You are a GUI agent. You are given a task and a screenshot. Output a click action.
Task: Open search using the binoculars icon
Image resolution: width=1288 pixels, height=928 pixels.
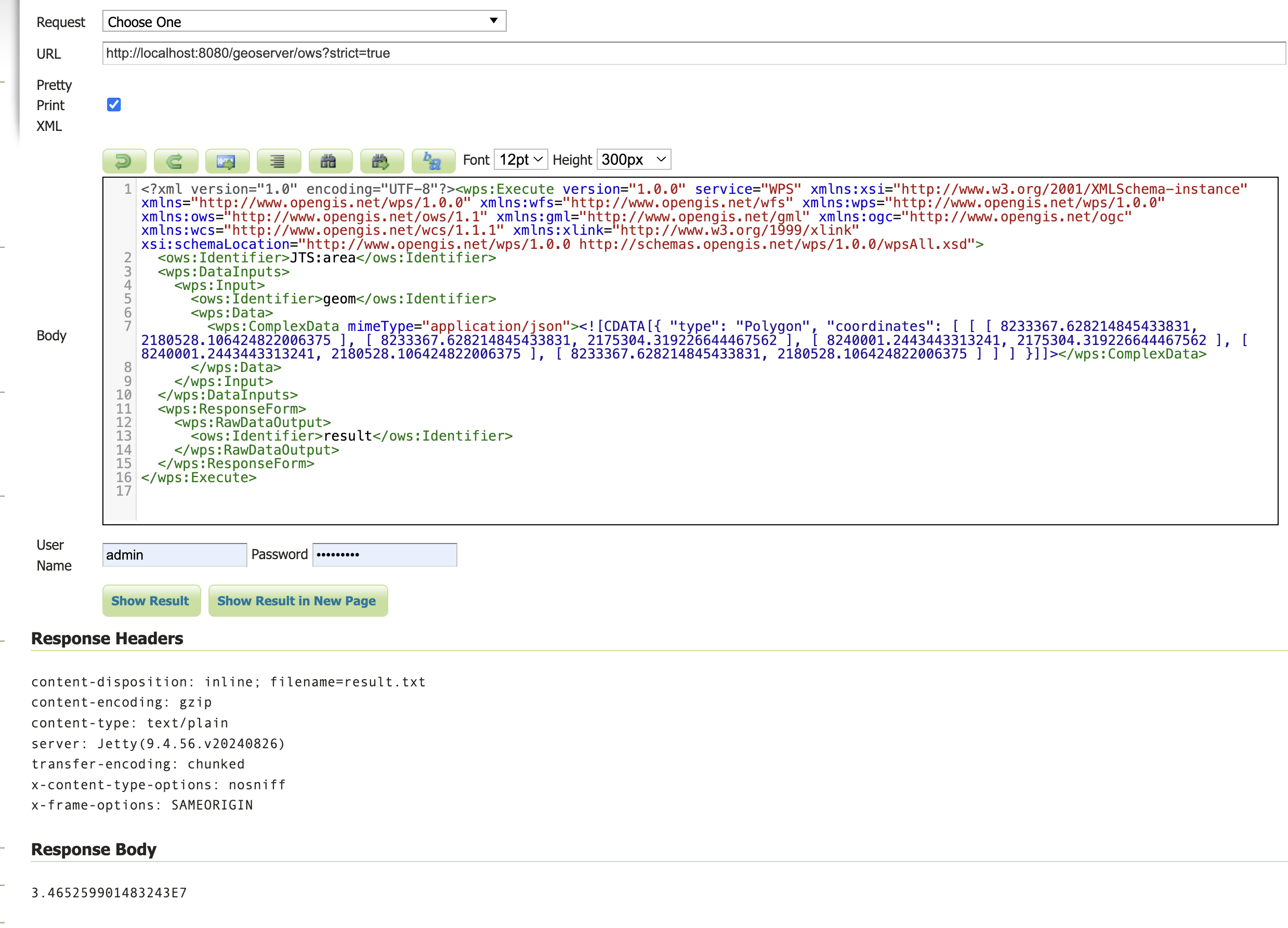coord(331,161)
